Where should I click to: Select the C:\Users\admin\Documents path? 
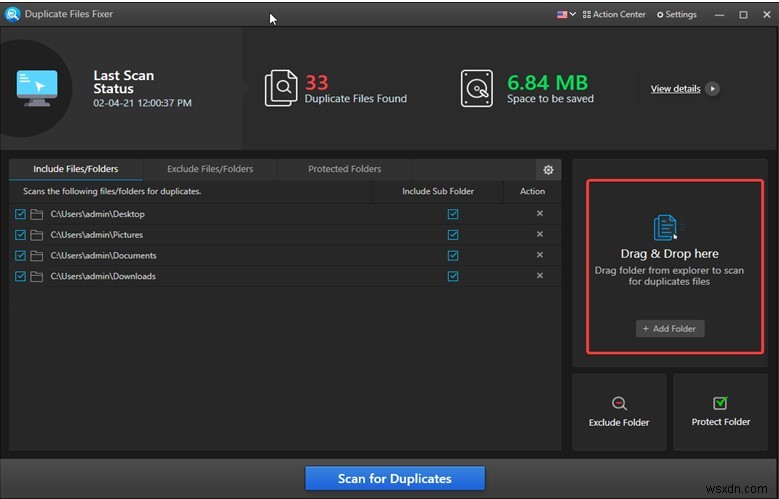pyautogui.click(x=103, y=255)
